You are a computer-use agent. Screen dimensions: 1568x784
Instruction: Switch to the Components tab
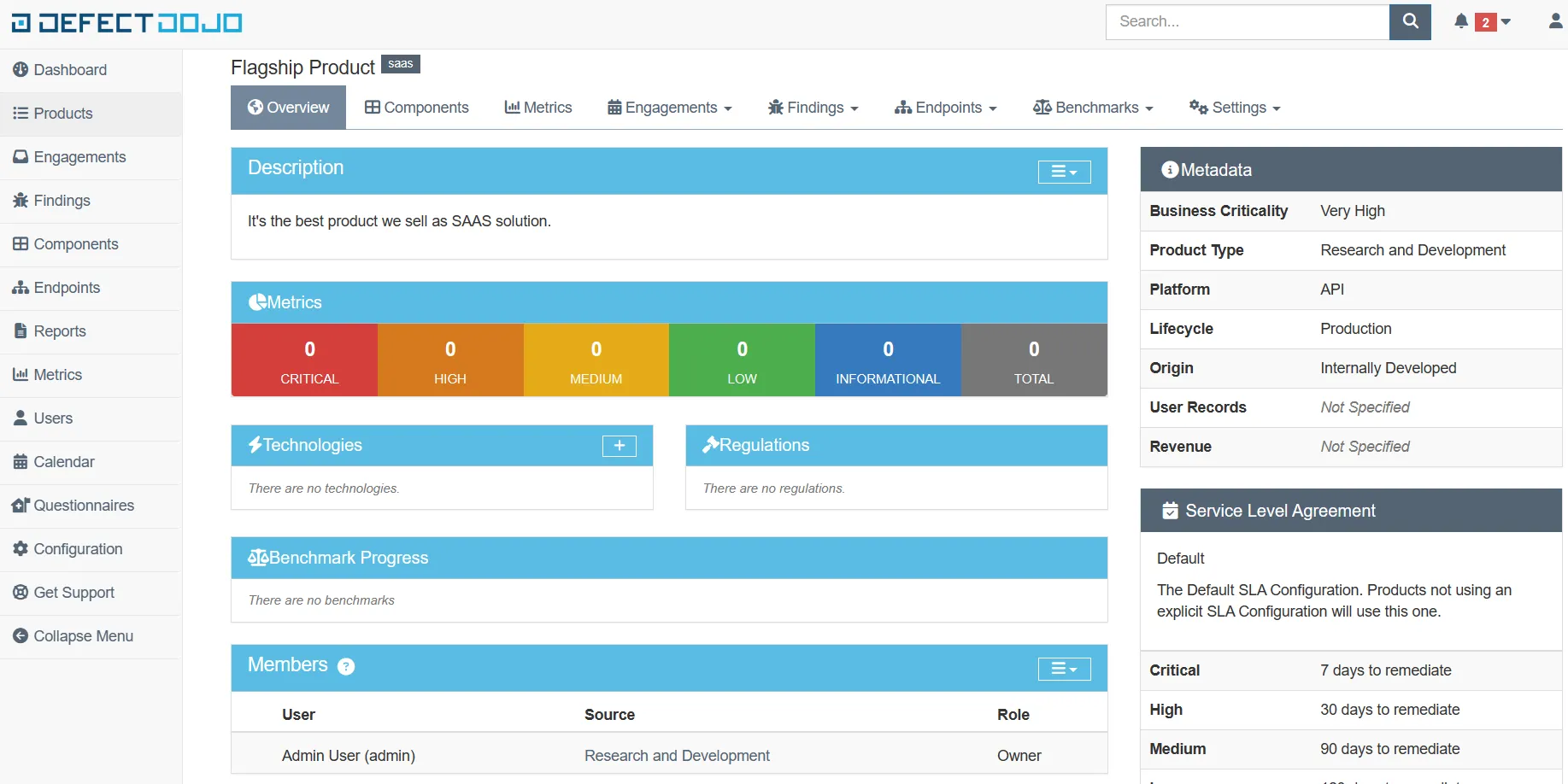416,108
